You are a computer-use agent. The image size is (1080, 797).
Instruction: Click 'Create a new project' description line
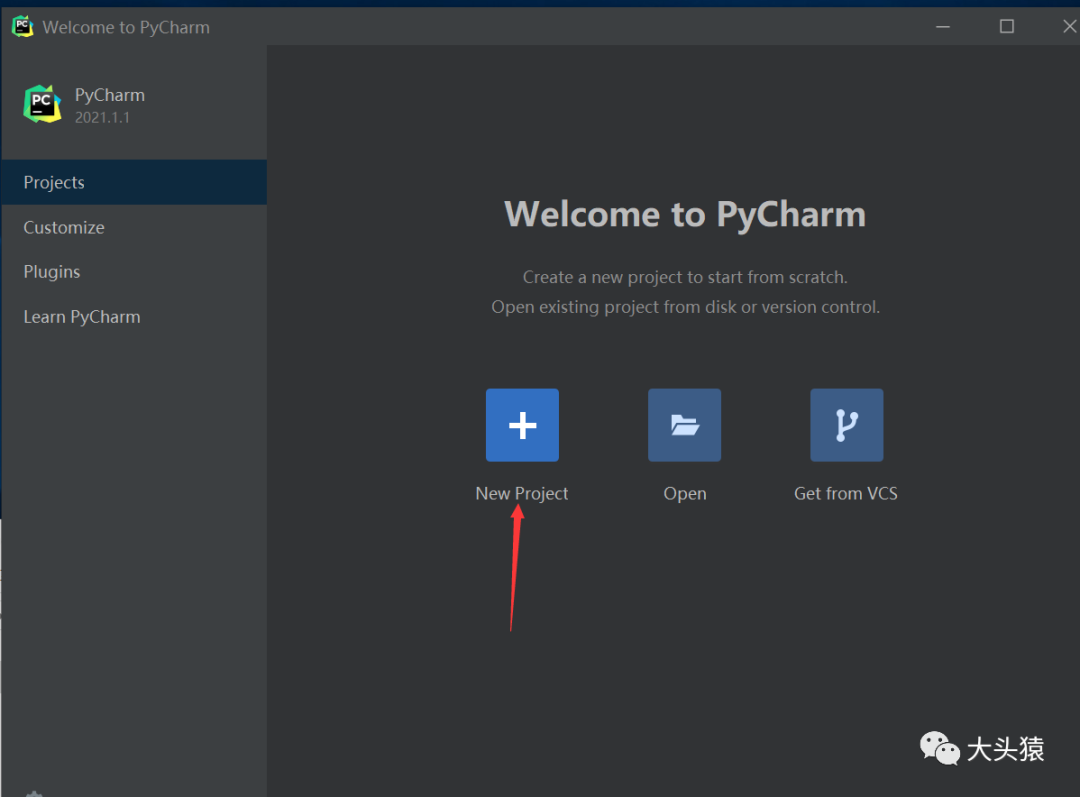click(685, 277)
